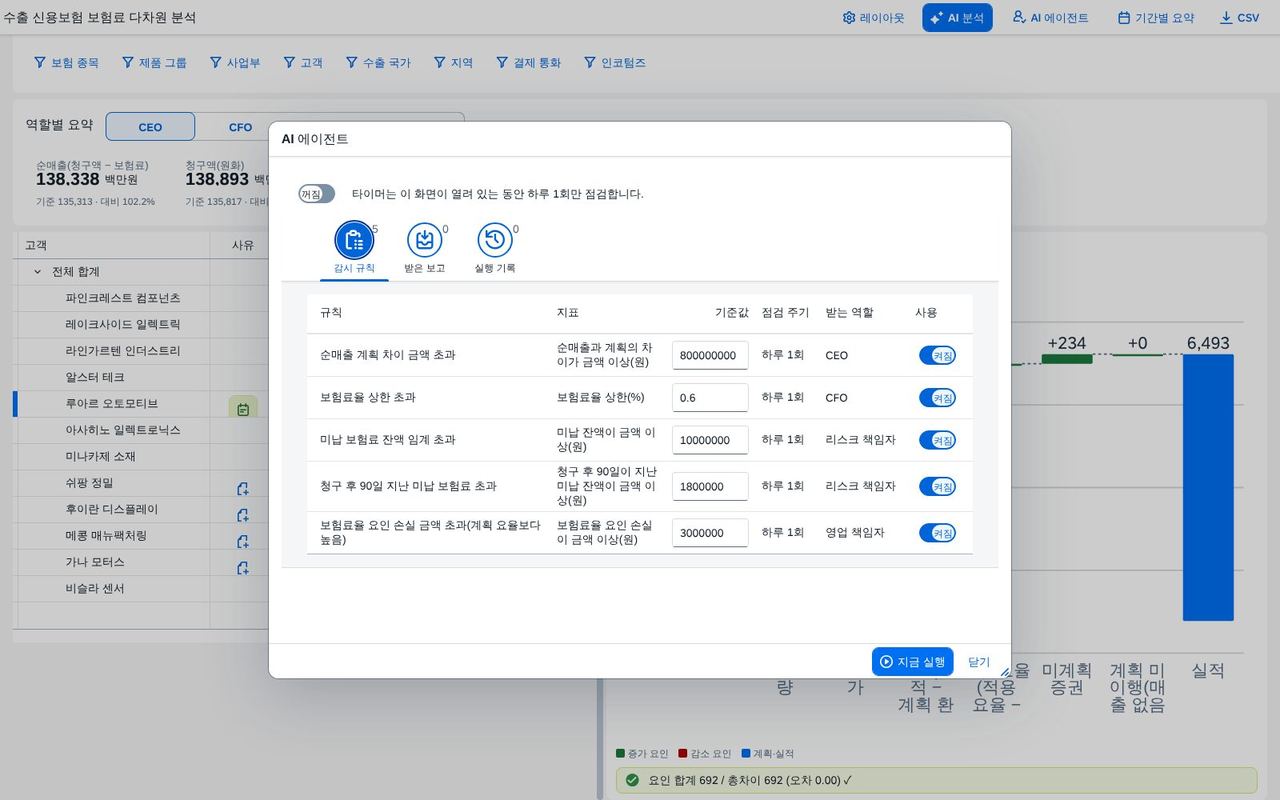Select the 라인가르텐 인더스트리 row

[123, 351]
